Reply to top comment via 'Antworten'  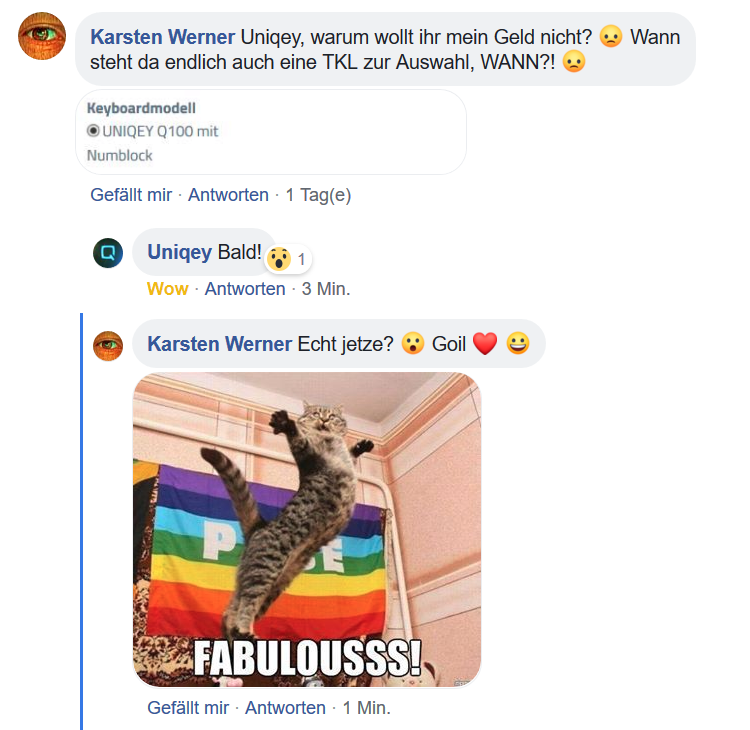pyautogui.click(x=228, y=195)
